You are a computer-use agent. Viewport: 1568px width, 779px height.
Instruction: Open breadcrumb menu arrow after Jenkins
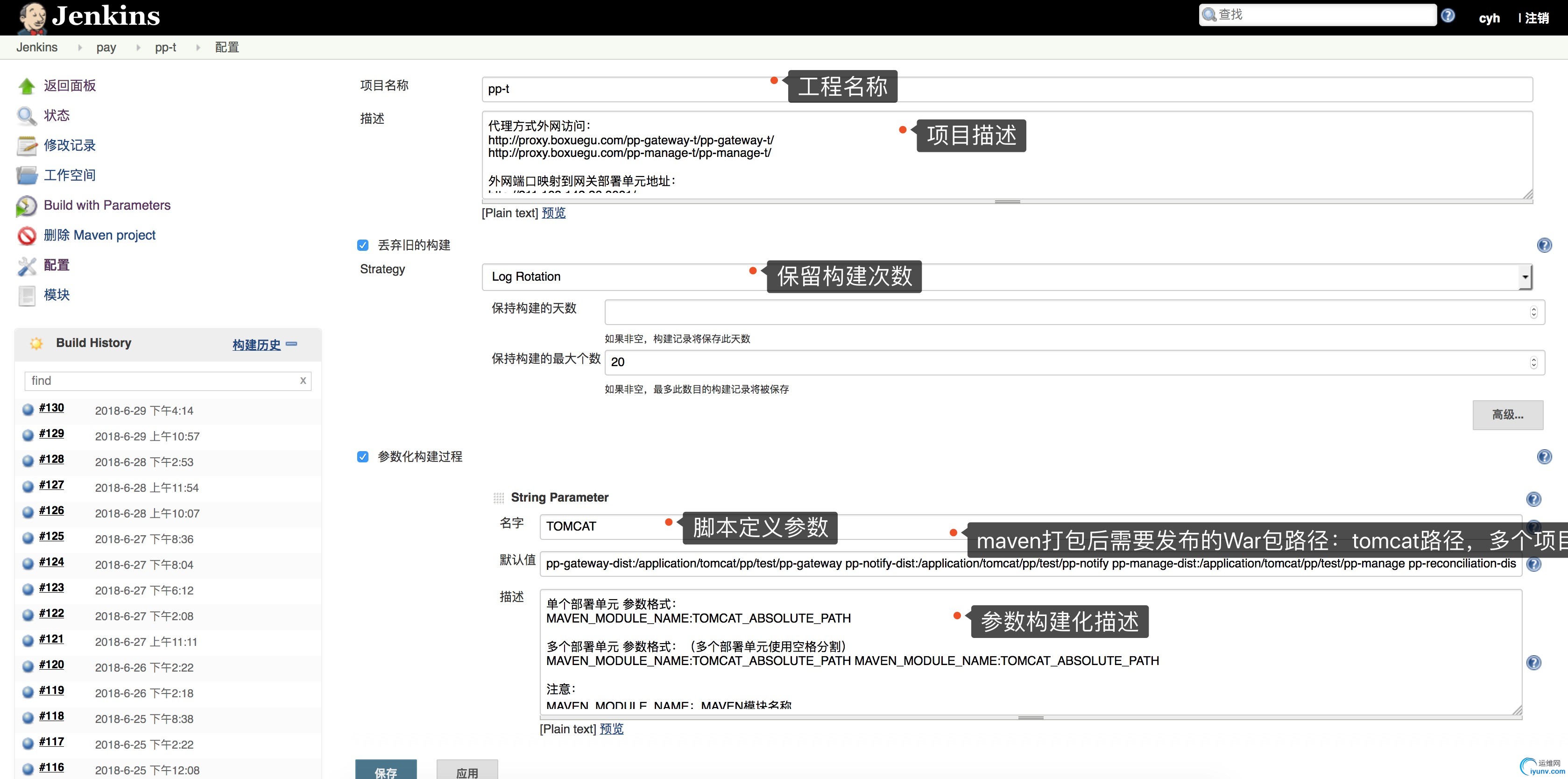pyautogui.click(x=80, y=48)
